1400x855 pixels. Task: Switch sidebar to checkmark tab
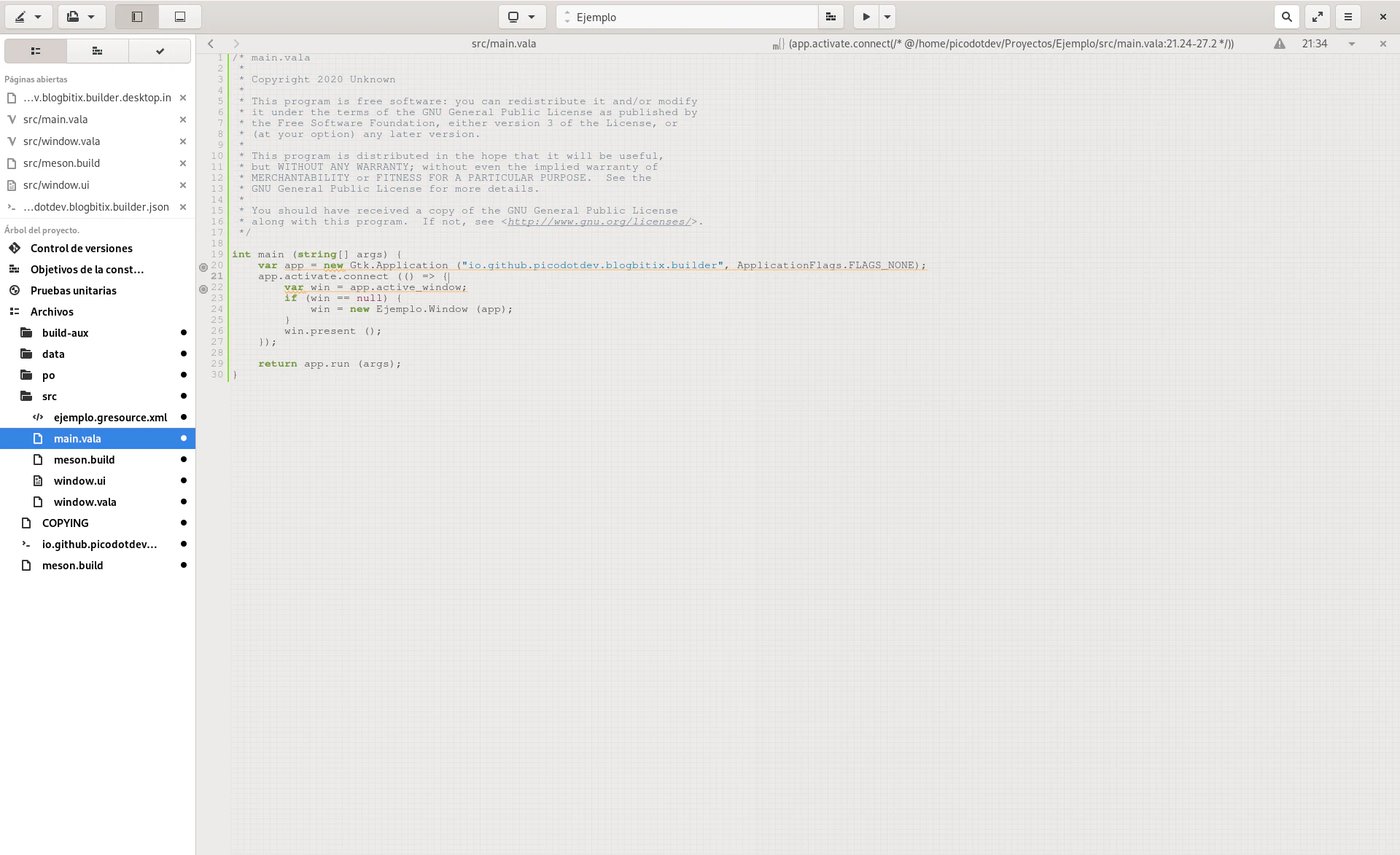(160, 51)
